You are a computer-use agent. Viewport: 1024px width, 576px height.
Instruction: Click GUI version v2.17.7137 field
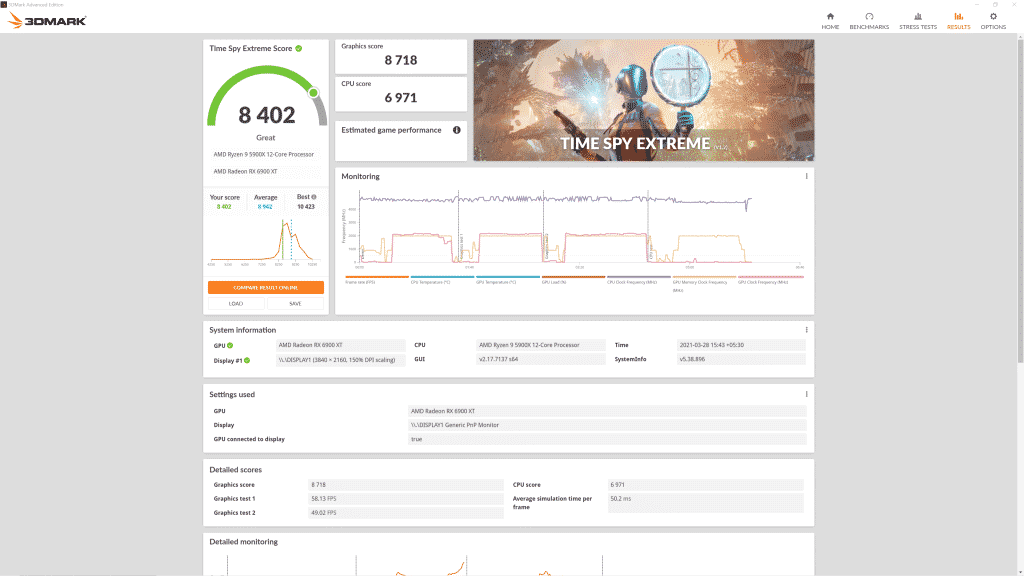(541, 359)
